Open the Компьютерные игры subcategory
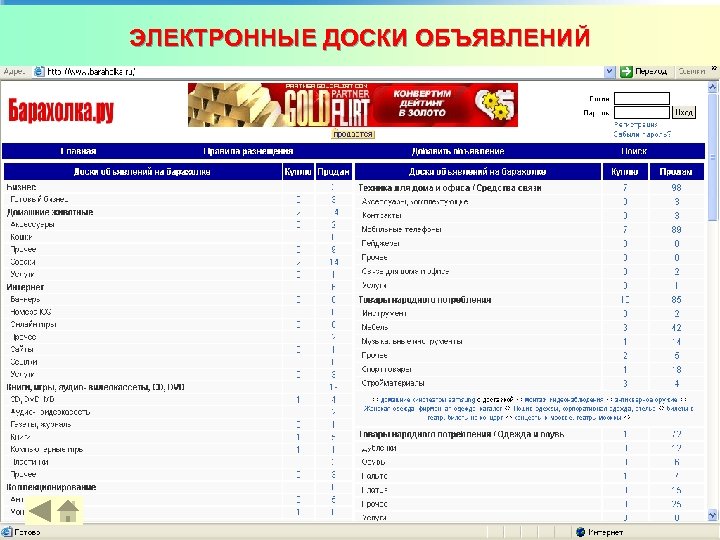This screenshot has height=540, width=720. pyautogui.click(x=46, y=450)
